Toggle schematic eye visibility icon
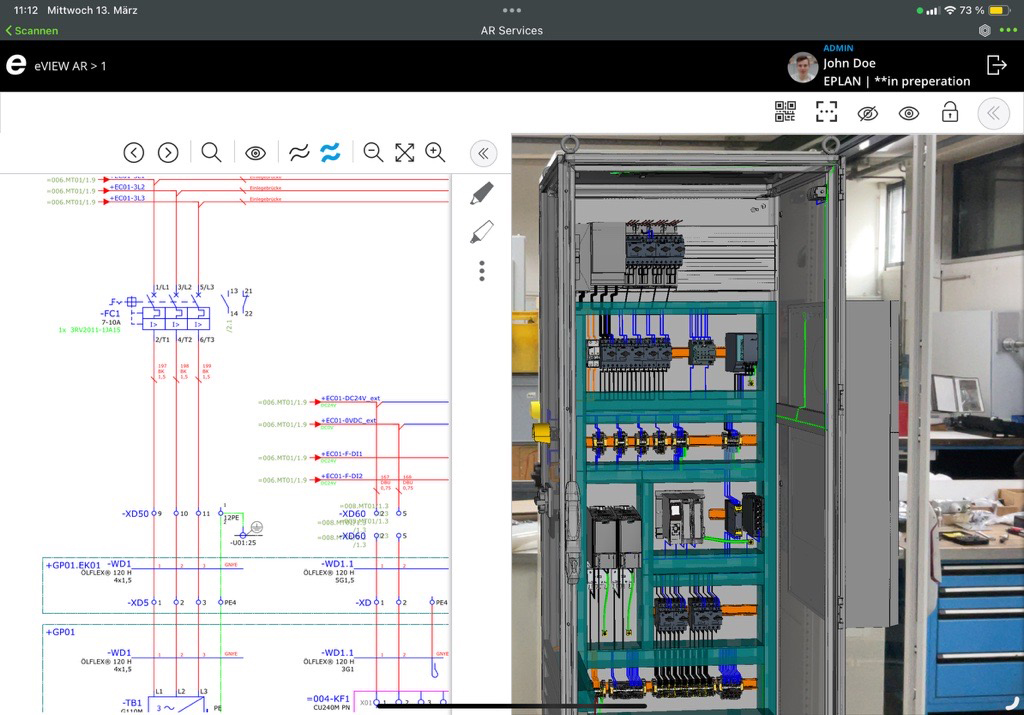The image size is (1024, 715). 256,153
